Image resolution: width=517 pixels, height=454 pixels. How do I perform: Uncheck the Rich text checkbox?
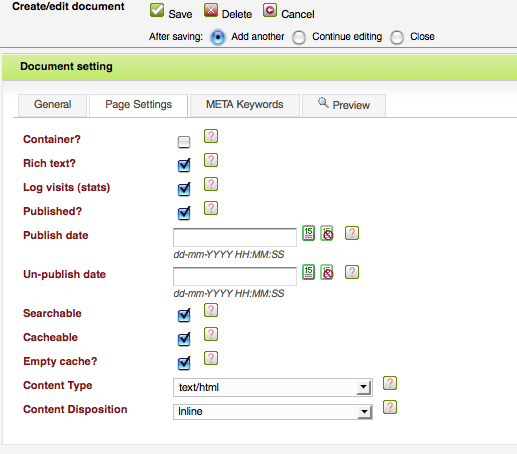[x=184, y=165]
